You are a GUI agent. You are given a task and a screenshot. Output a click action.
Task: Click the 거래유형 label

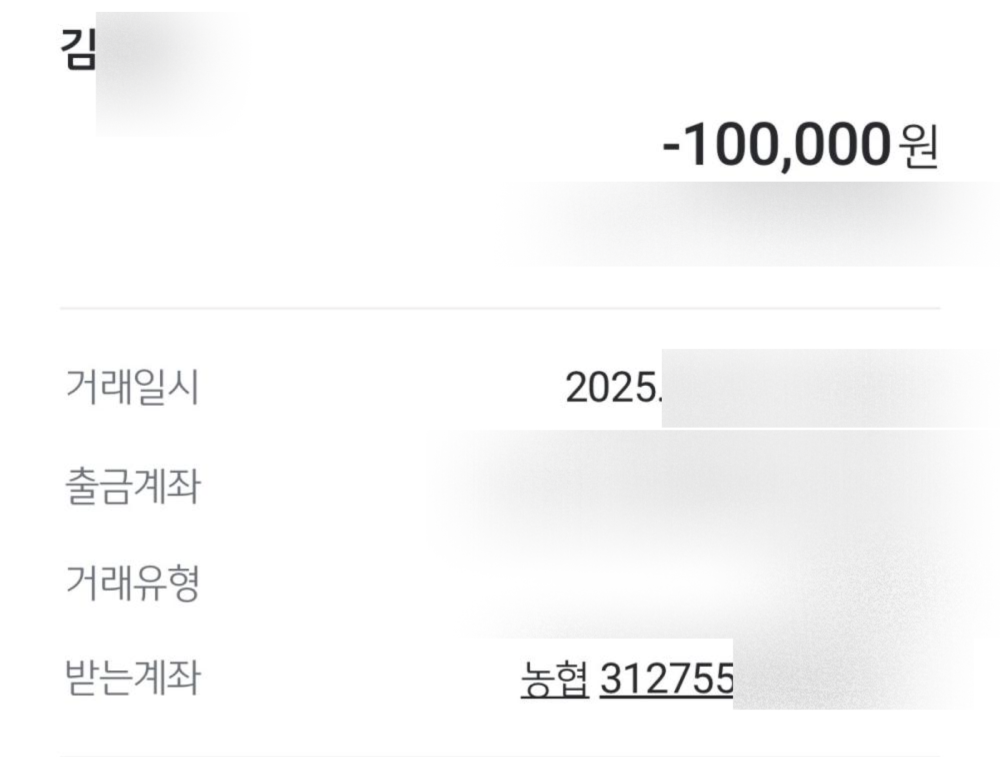click(x=132, y=583)
